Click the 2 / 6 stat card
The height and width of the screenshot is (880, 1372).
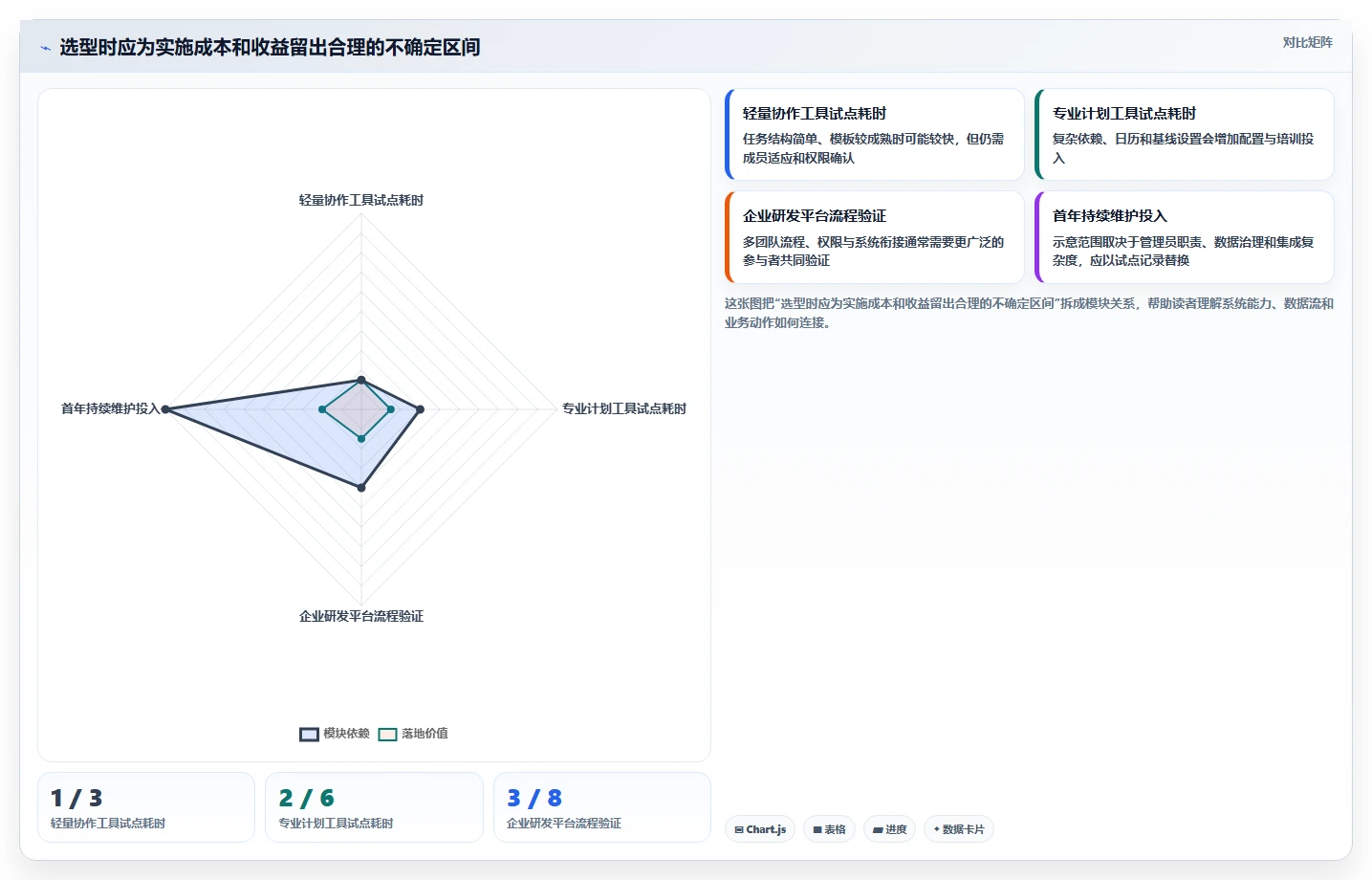point(374,807)
